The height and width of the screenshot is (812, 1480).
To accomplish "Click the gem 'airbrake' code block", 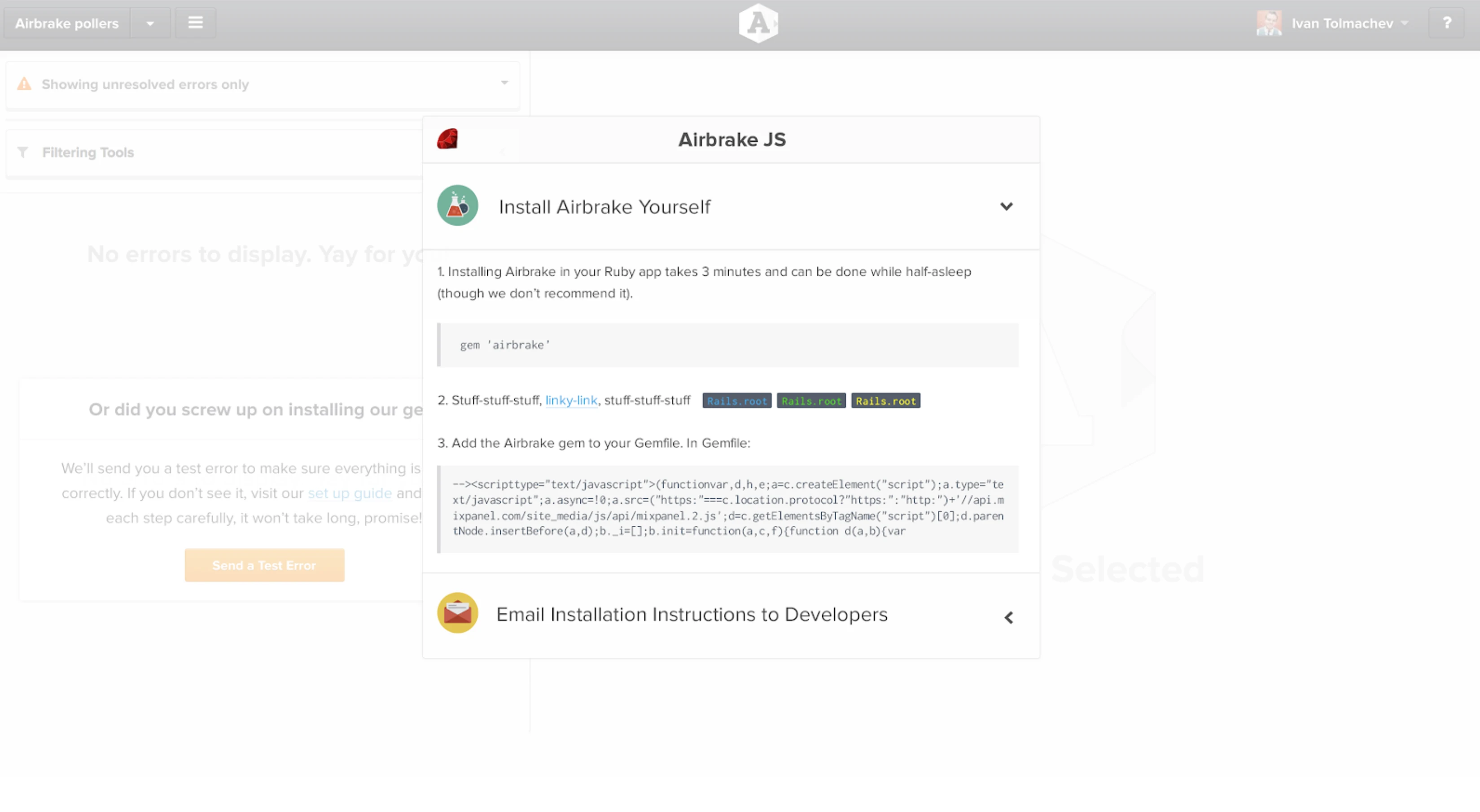I will tap(727, 345).
